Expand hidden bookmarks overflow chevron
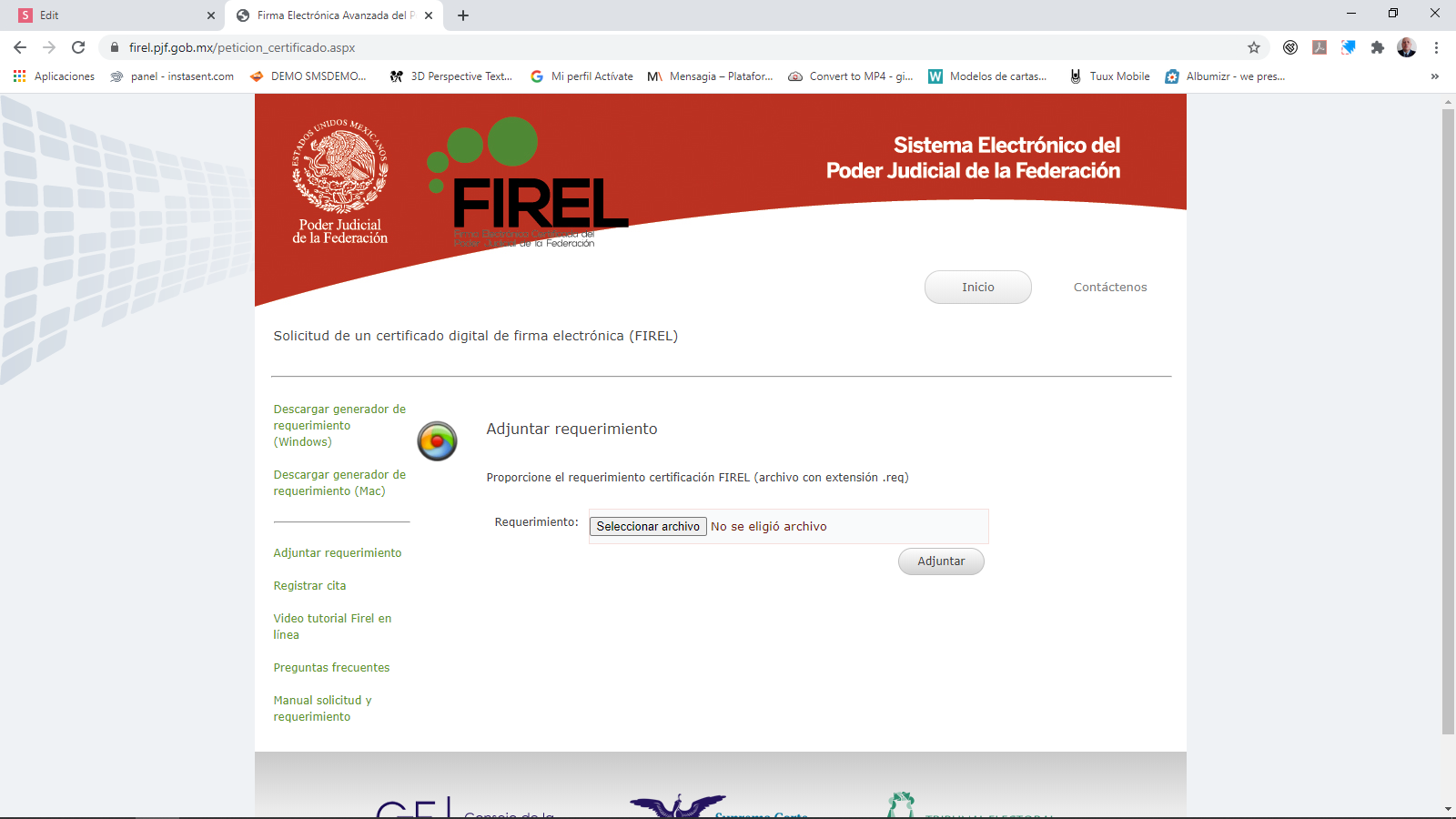This screenshot has height=819, width=1456. tap(1435, 76)
